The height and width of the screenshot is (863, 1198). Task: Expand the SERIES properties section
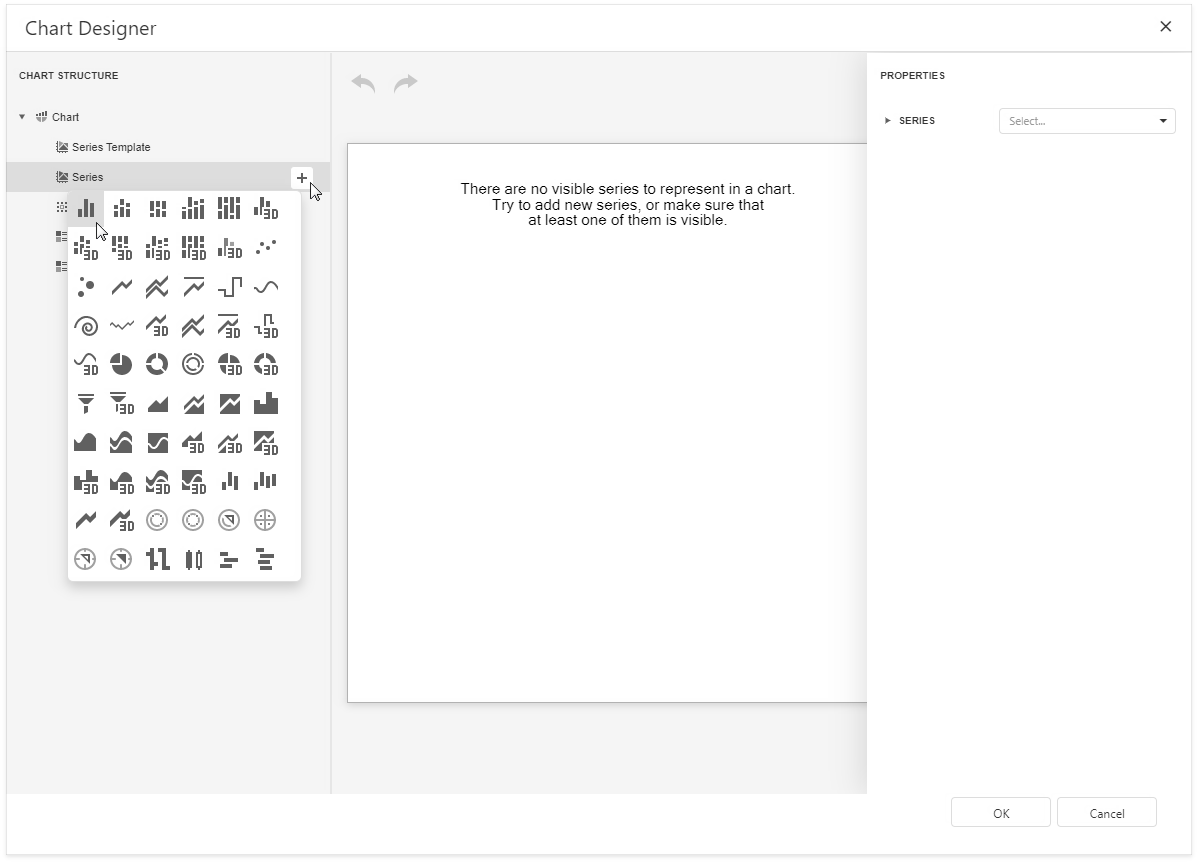(x=887, y=120)
